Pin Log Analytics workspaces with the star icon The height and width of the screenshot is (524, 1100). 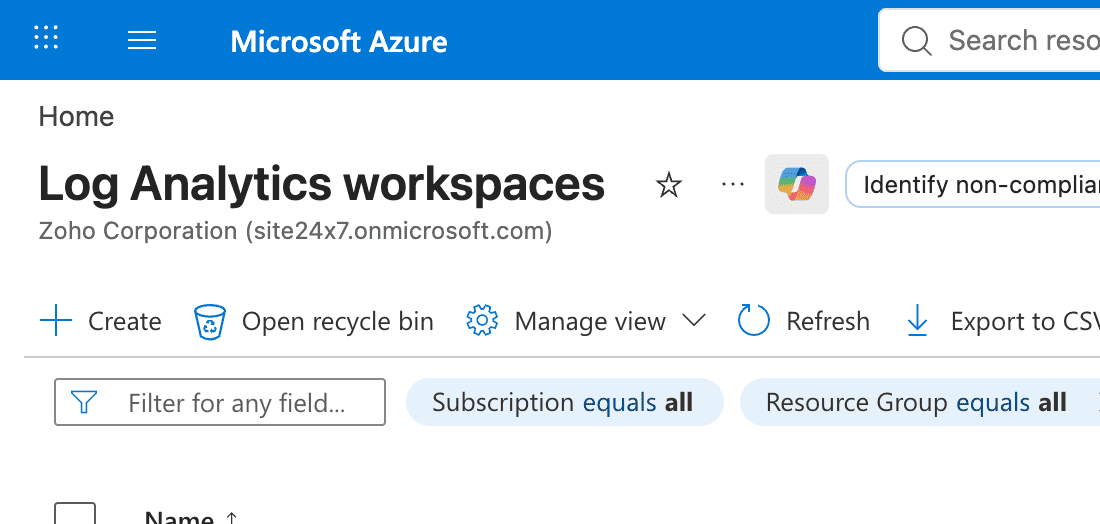669,185
